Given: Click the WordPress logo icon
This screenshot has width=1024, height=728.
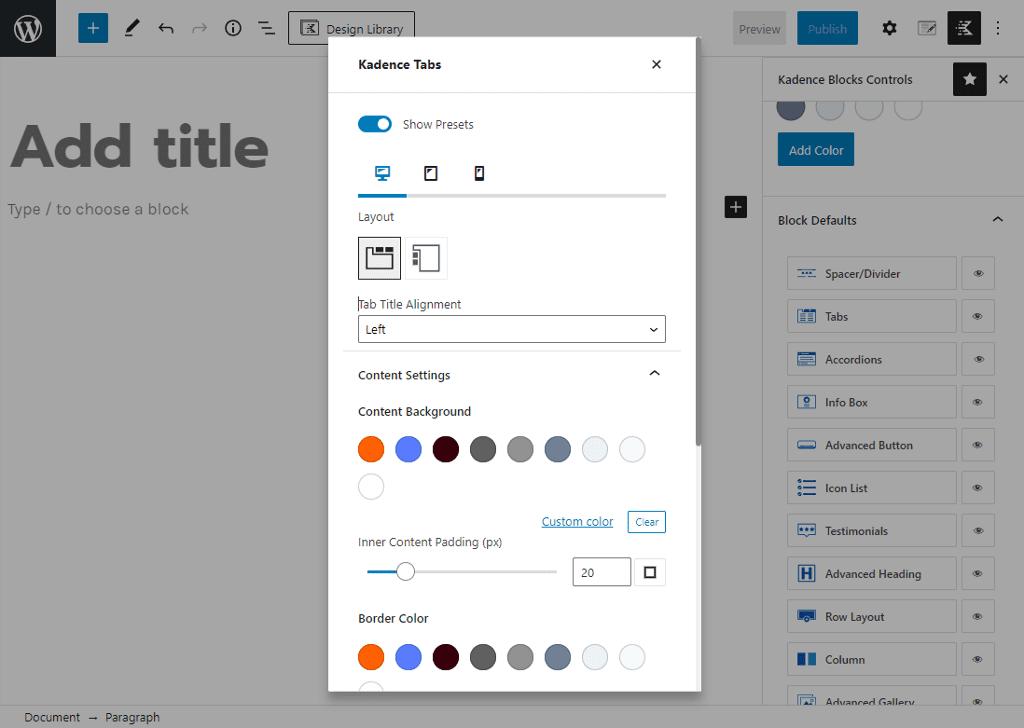Looking at the screenshot, I should 28,28.
